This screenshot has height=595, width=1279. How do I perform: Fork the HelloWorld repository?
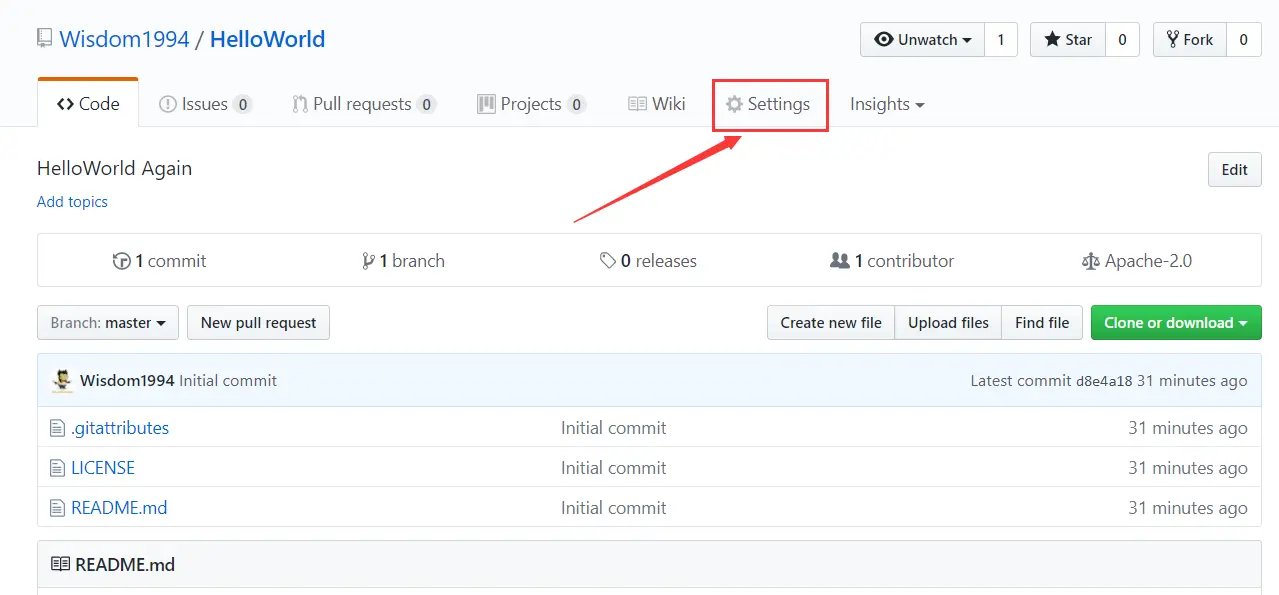click(1189, 40)
